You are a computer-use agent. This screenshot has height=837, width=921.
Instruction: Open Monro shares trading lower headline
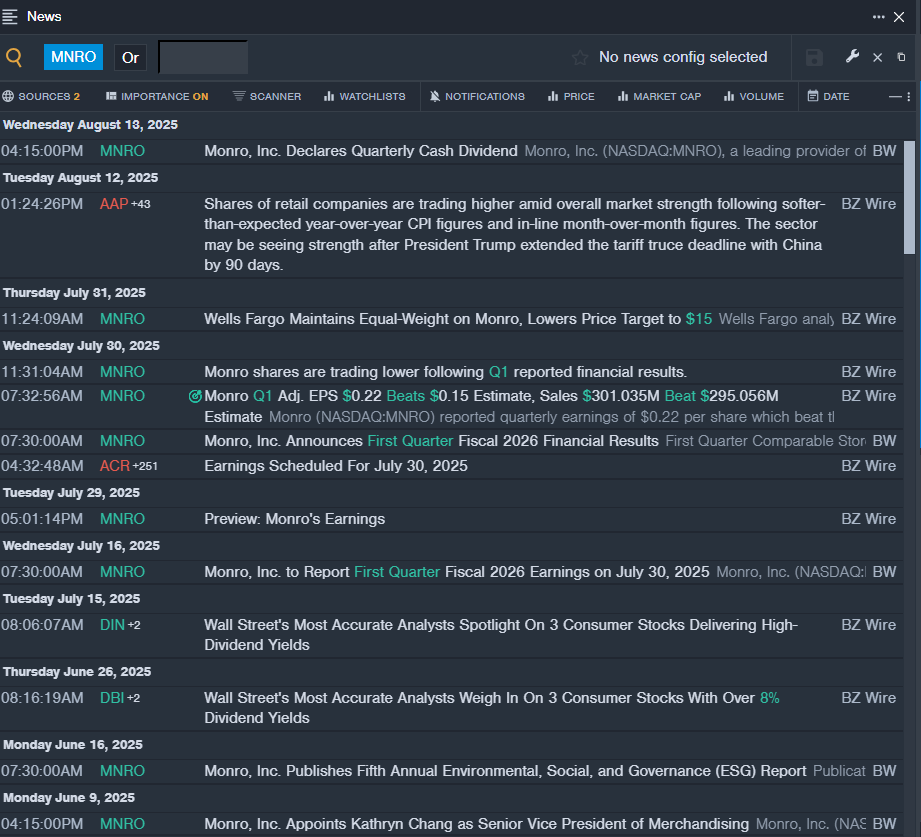coord(445,372)
